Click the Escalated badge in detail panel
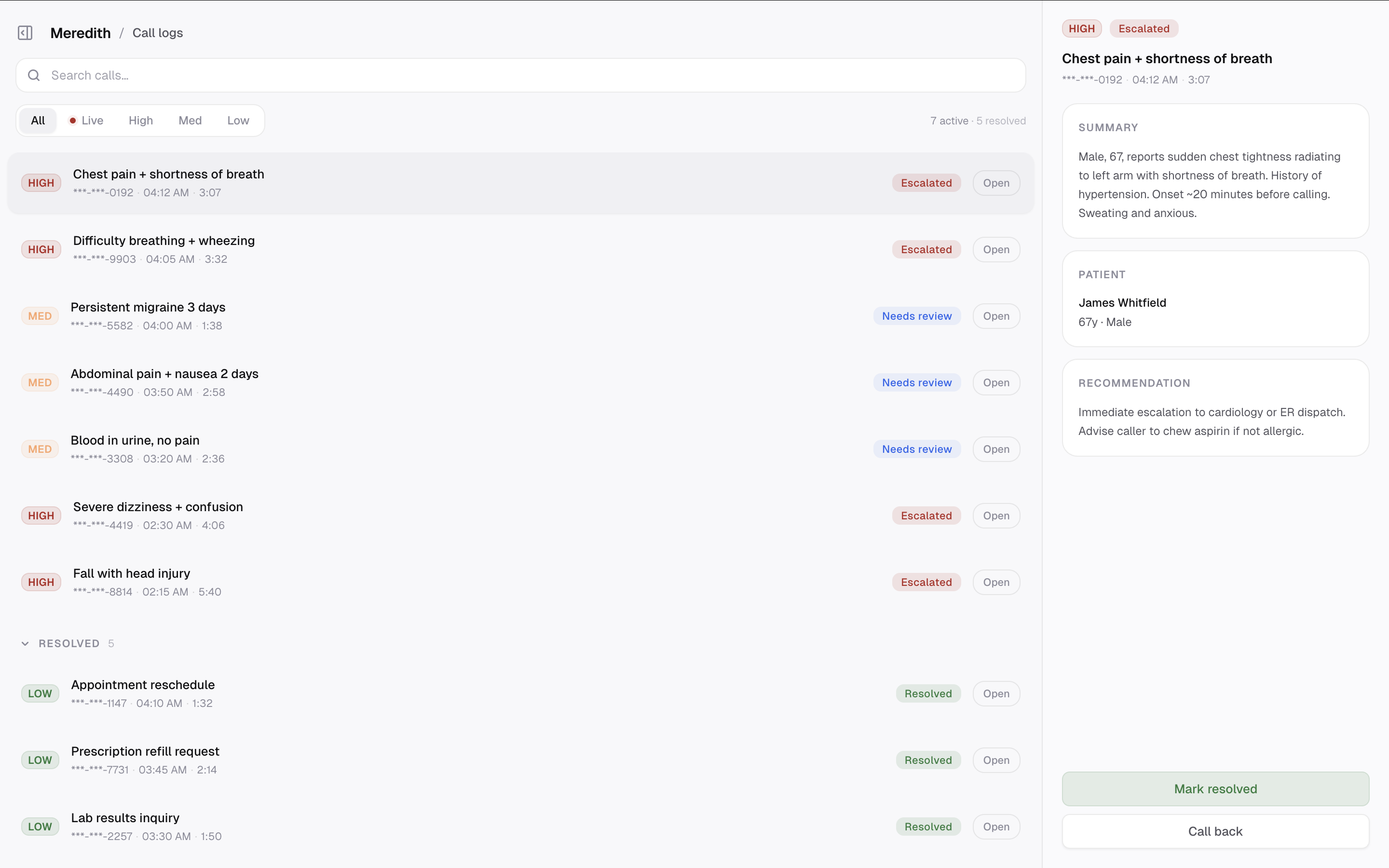Viewport: 1389px width, 868px height. pos(1144,29)
